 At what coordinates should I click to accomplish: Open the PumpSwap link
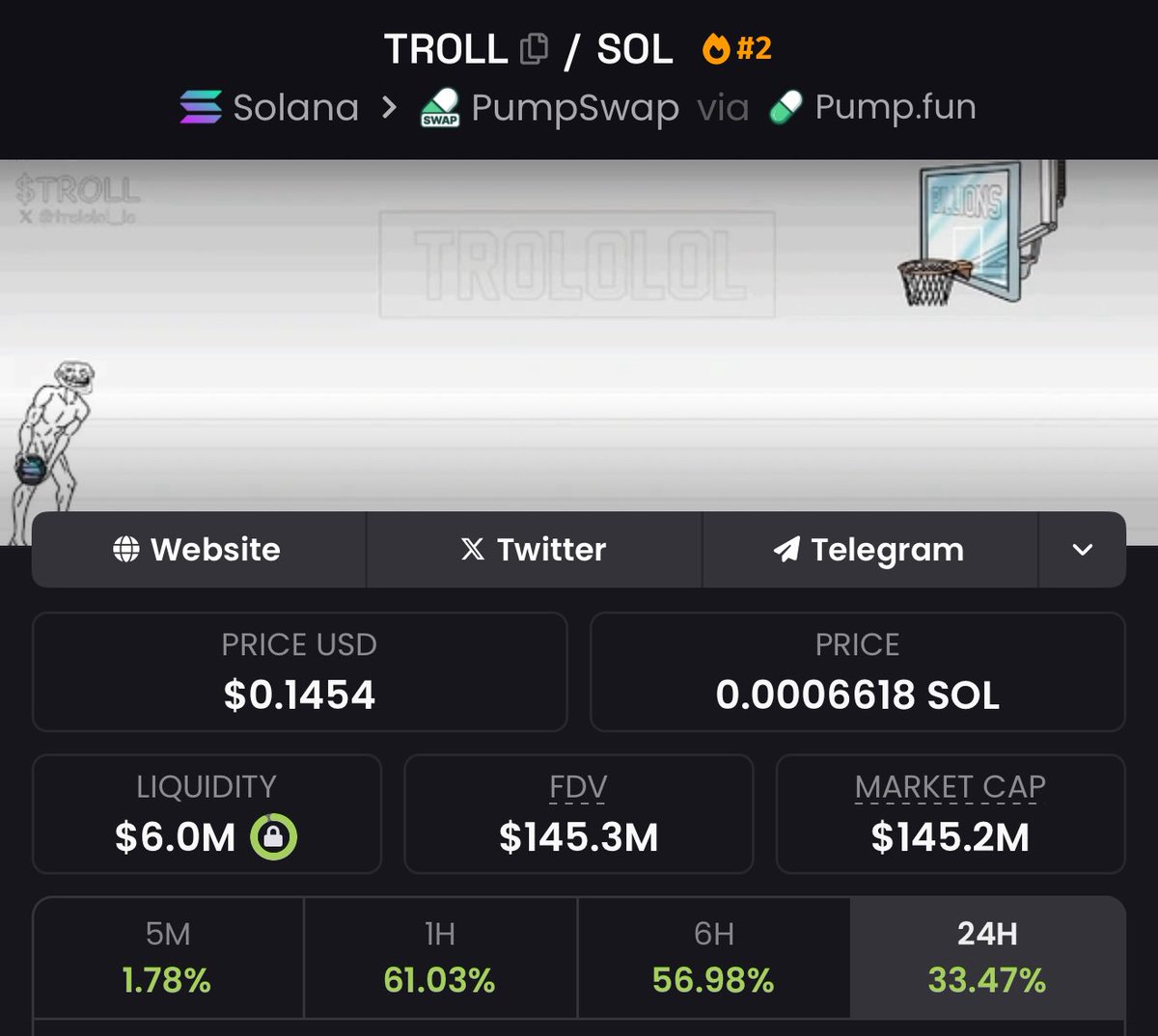pos(575,108)
